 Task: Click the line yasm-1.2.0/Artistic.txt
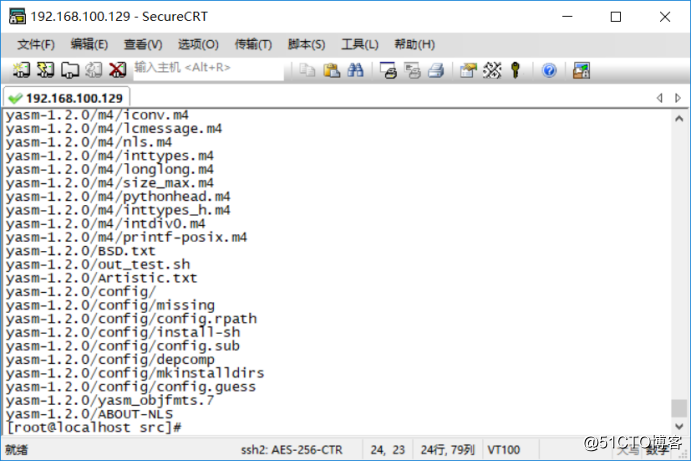[x=102, y=278]
